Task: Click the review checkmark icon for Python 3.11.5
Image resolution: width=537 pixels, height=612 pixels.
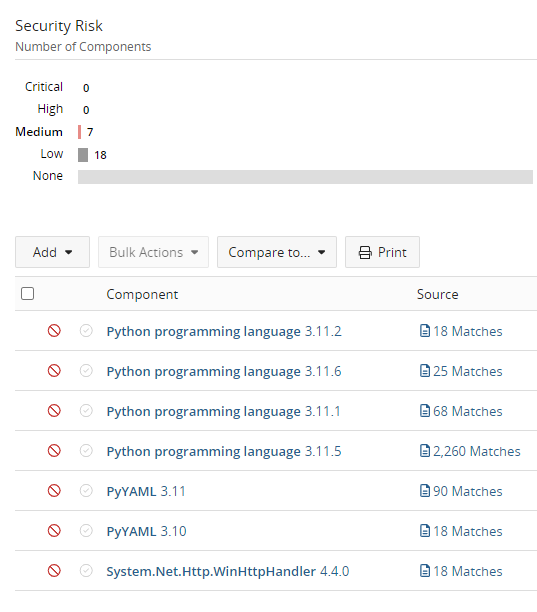Action: (x=86, y=451)
